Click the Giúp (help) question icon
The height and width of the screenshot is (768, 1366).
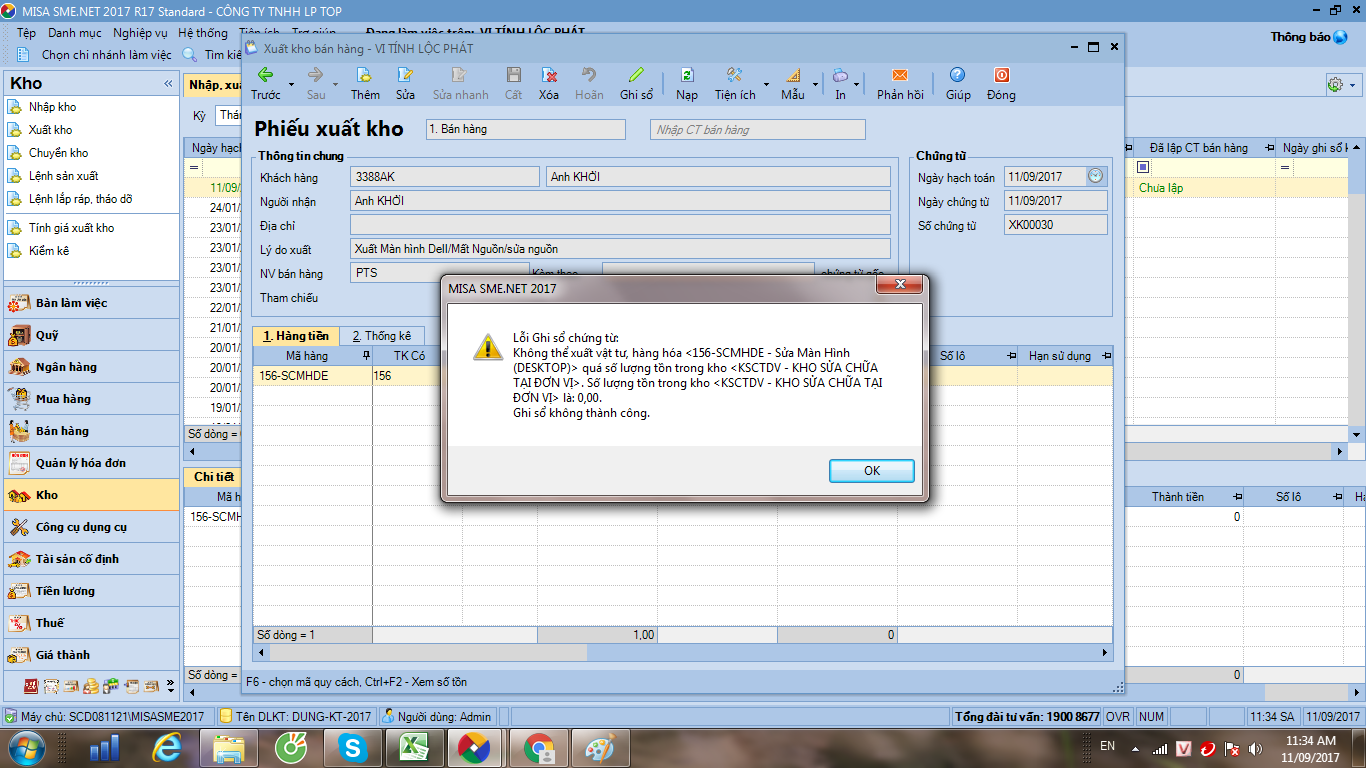pos(958,75)
